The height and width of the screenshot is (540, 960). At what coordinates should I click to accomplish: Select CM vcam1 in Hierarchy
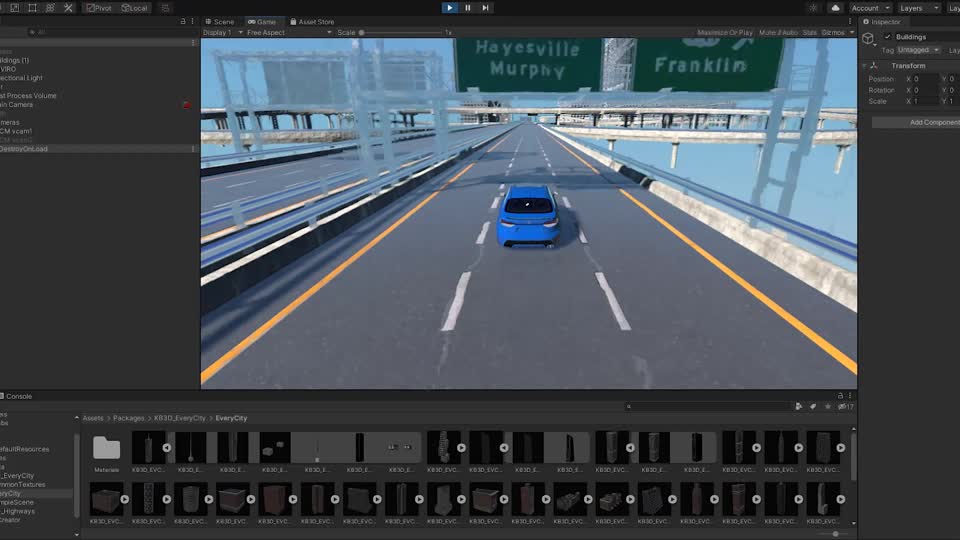coord(16,131)
